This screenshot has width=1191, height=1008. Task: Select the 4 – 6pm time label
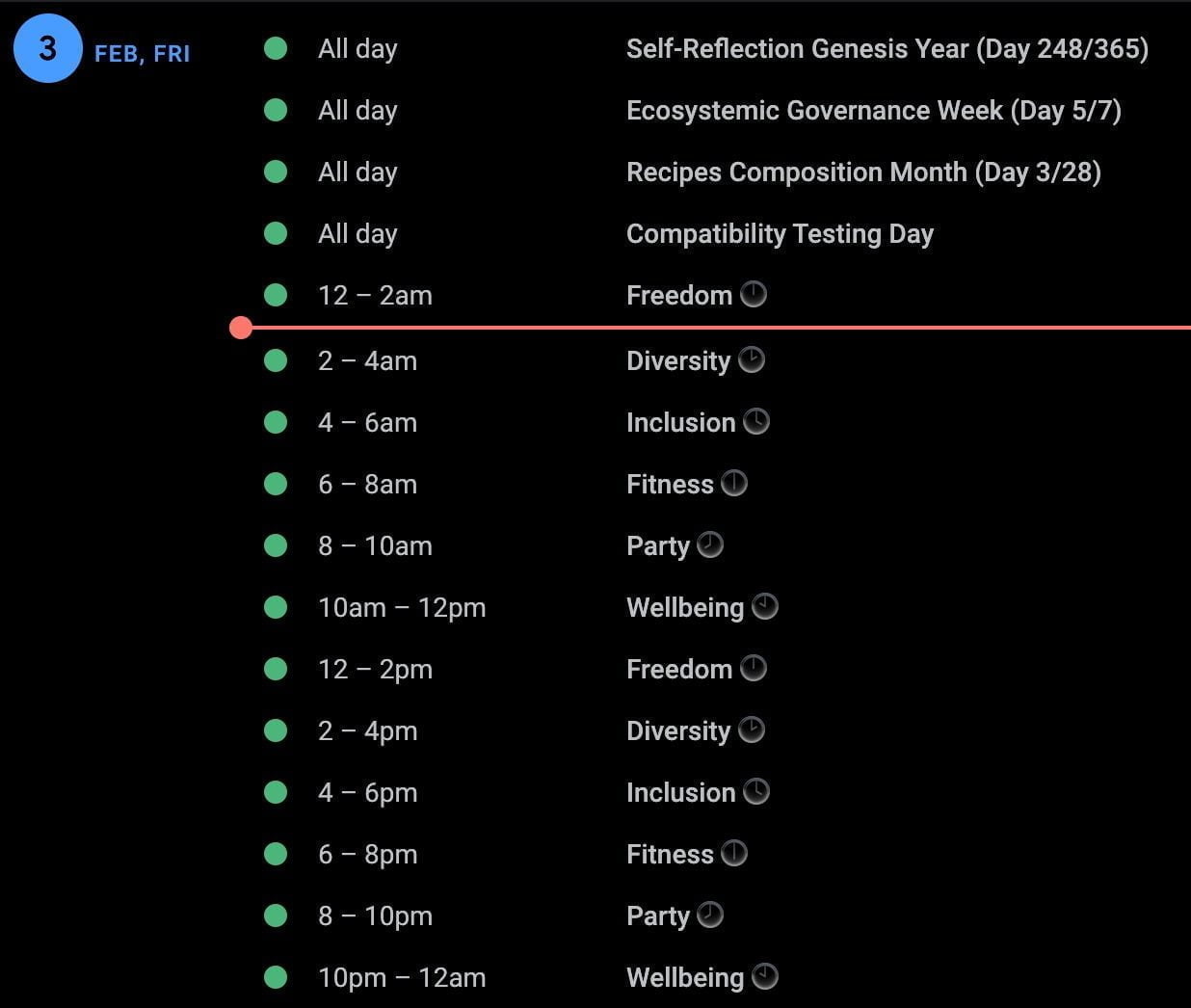click(x=367, y=792)
